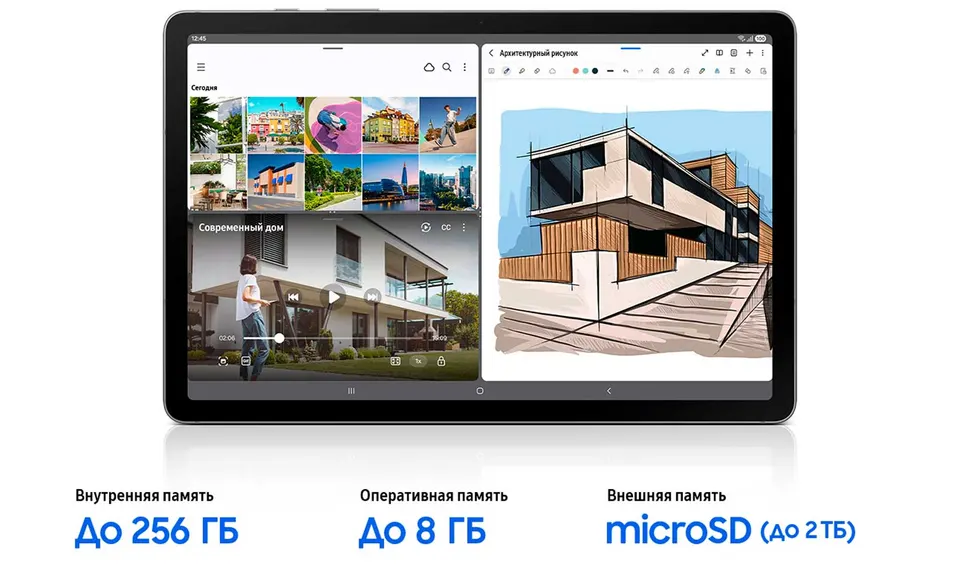Click the video seek bar handle
This screenshot has width=960, height=565.
(x=279, y=338)
